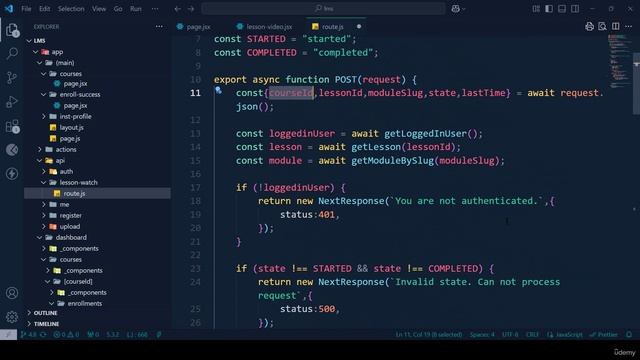Click the Ln 11 cursor position indicator
This screenshot has width=640, height=360.
pos(429,334)
